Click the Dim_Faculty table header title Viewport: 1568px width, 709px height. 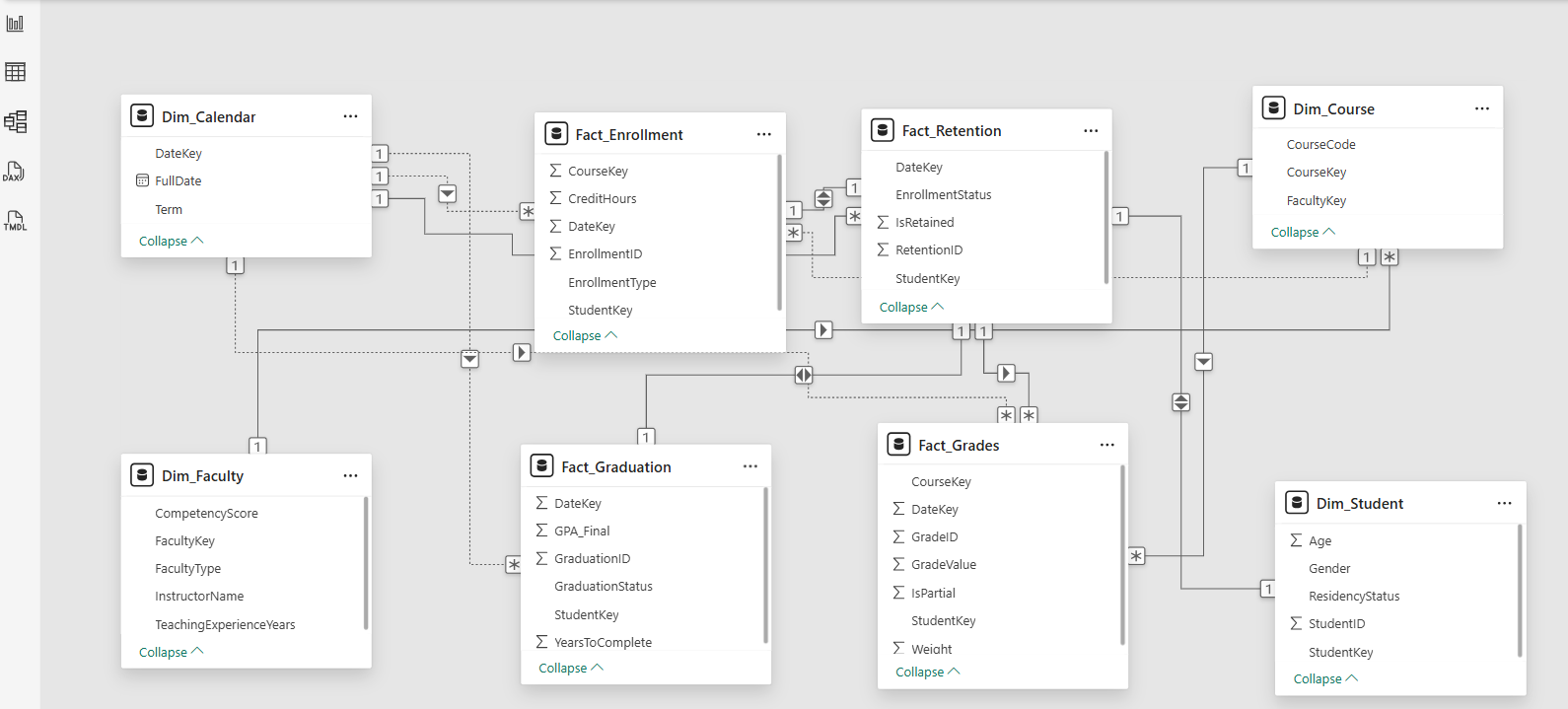203,475
